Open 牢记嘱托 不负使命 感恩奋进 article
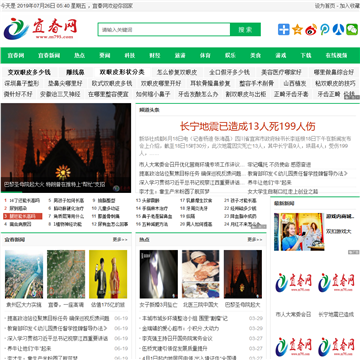 click(x=279, y=165)
